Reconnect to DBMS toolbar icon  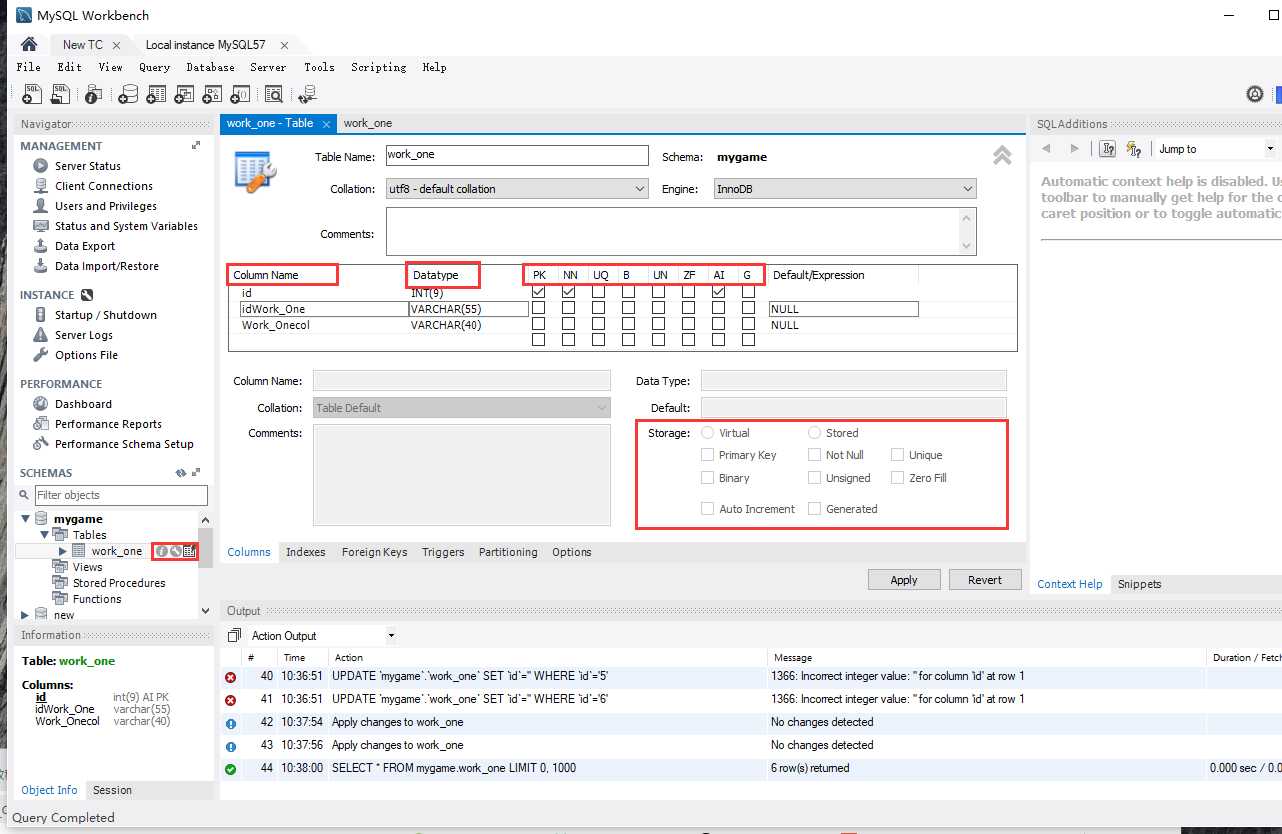pyautogui.click(x=308, y=95)
